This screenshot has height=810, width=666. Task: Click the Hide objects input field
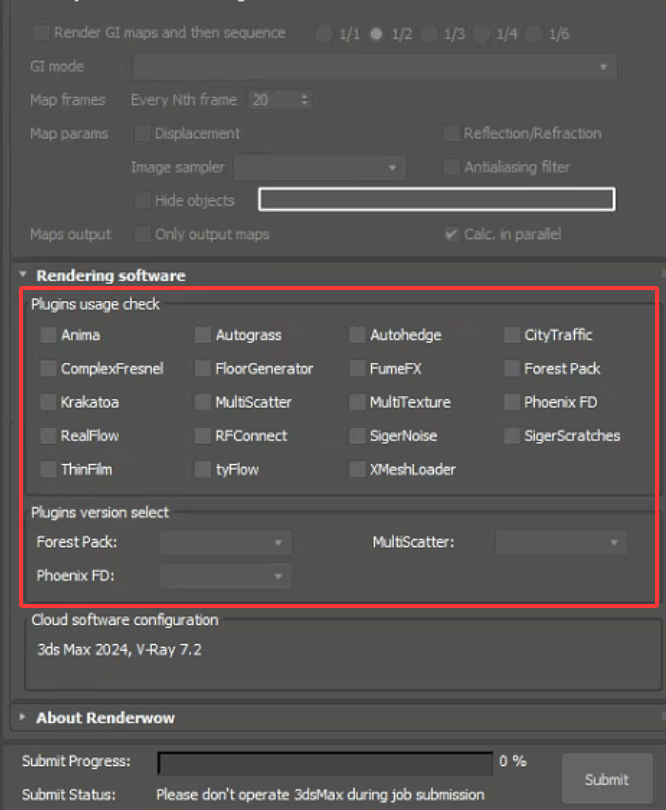[437, 199]
